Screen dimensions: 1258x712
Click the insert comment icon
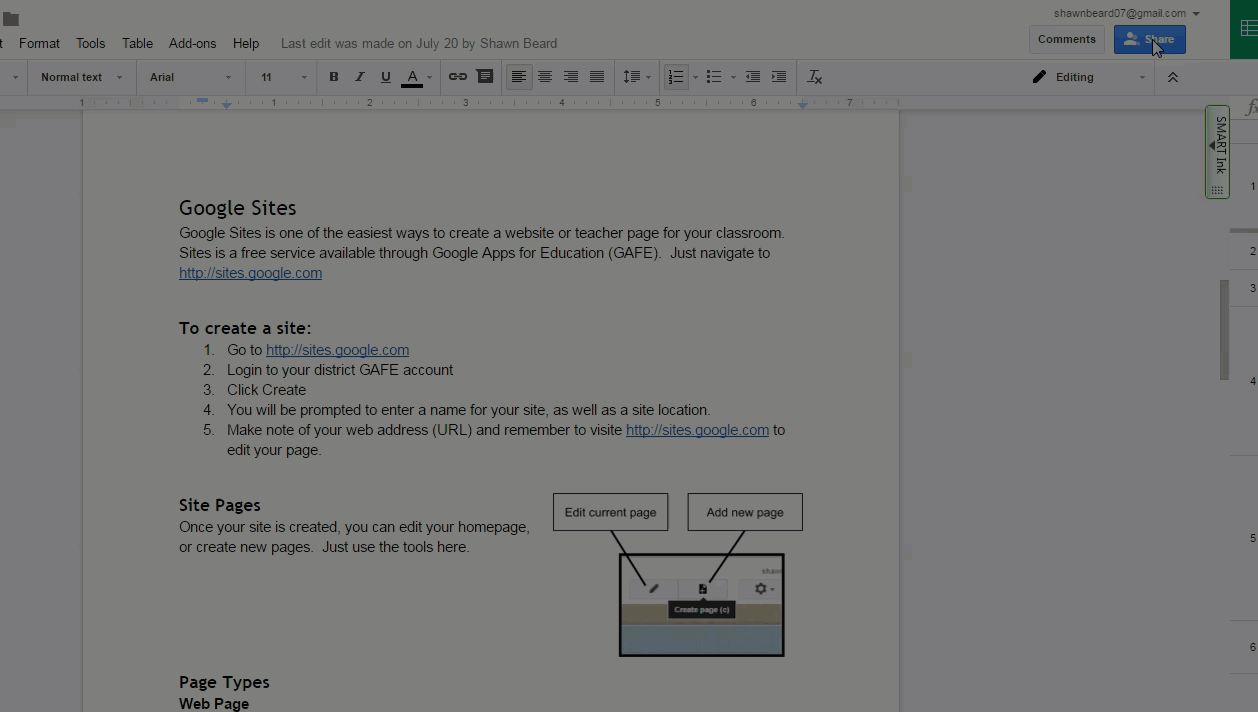485,77
